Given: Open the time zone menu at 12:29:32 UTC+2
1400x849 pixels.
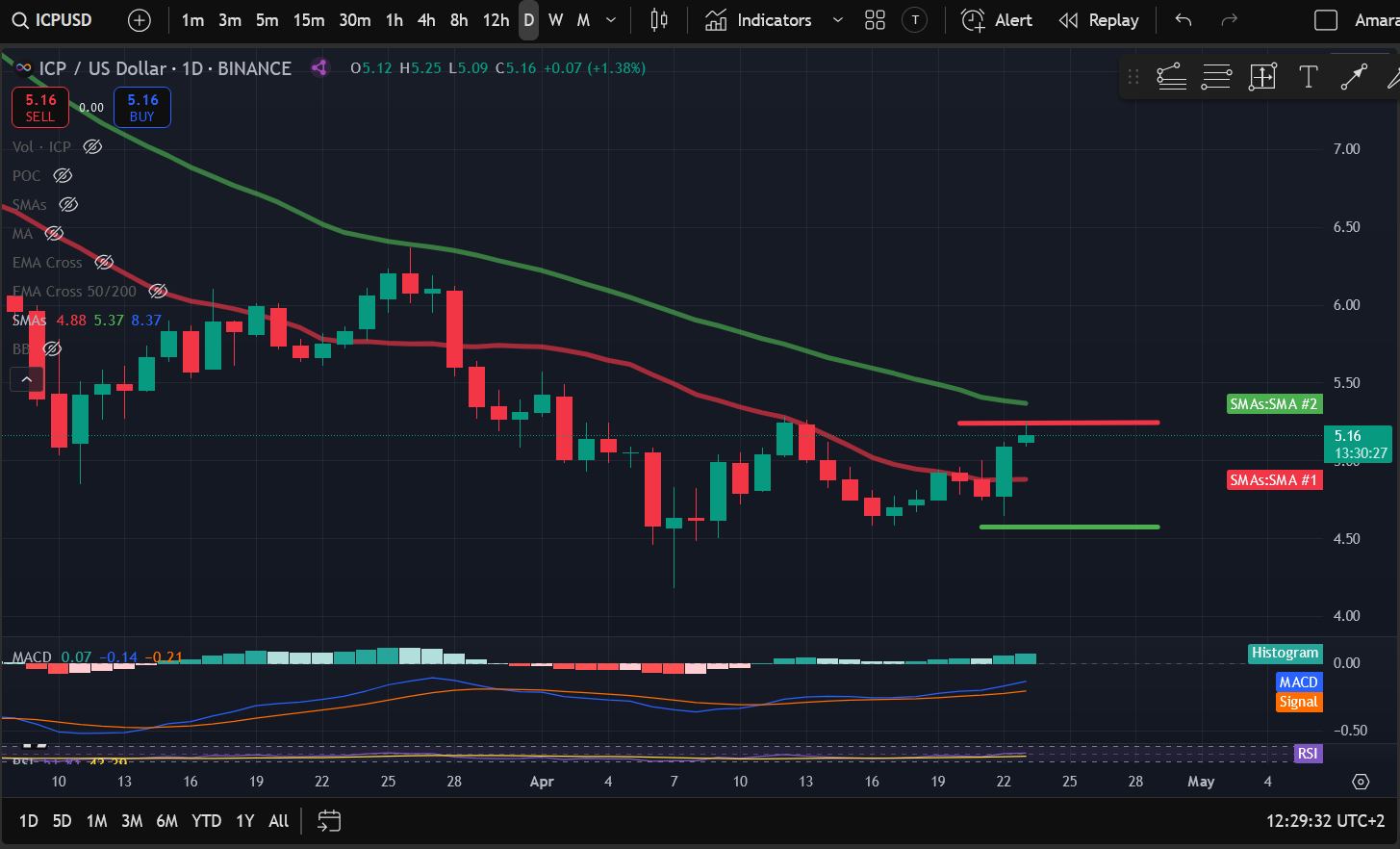Looking at the screenshot, I should [x=1325, y=821].
